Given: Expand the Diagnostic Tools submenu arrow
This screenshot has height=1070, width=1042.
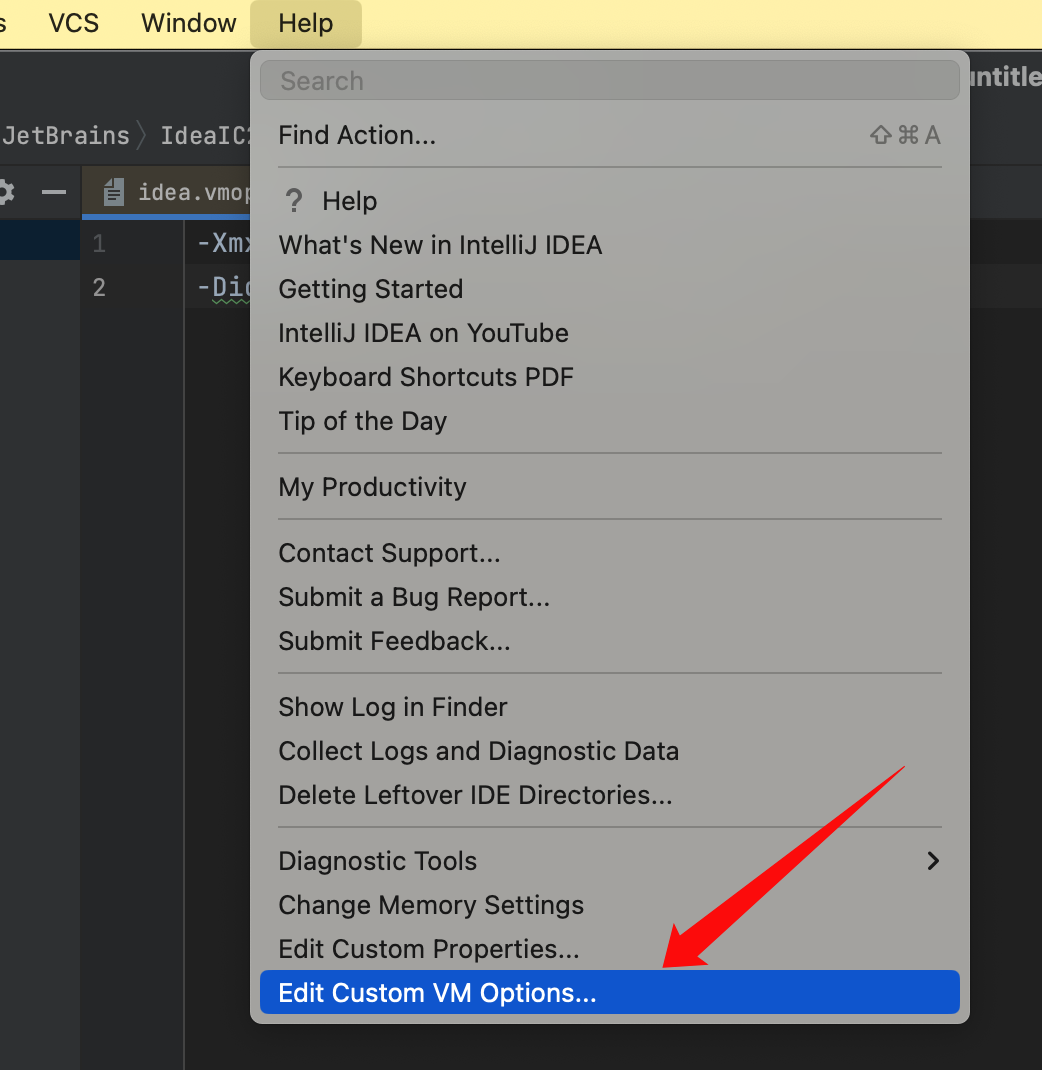Looking at the screenshot, I should pyautogui.click(x=932, y=861).
